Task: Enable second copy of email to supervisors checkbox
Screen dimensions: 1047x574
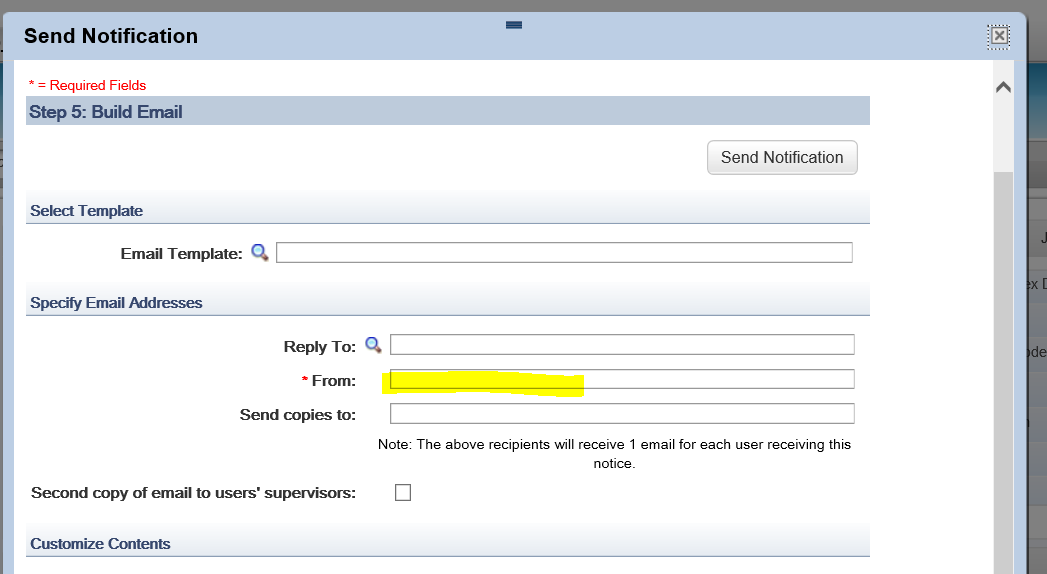Action: (403, 493)
